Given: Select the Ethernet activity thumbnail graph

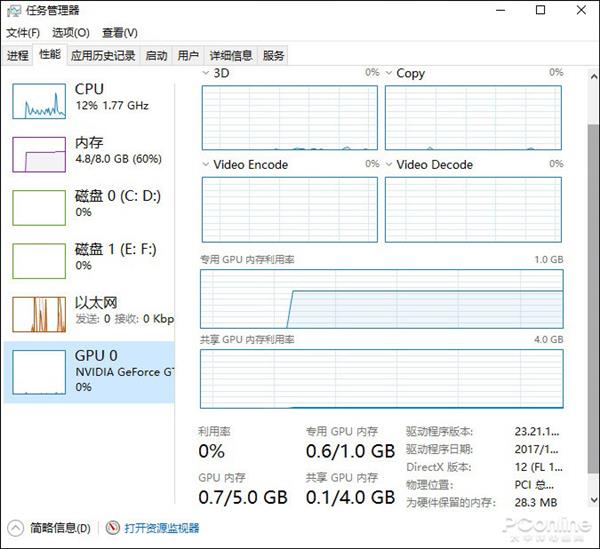Looking at the screenshot, I should click(39, 314).
